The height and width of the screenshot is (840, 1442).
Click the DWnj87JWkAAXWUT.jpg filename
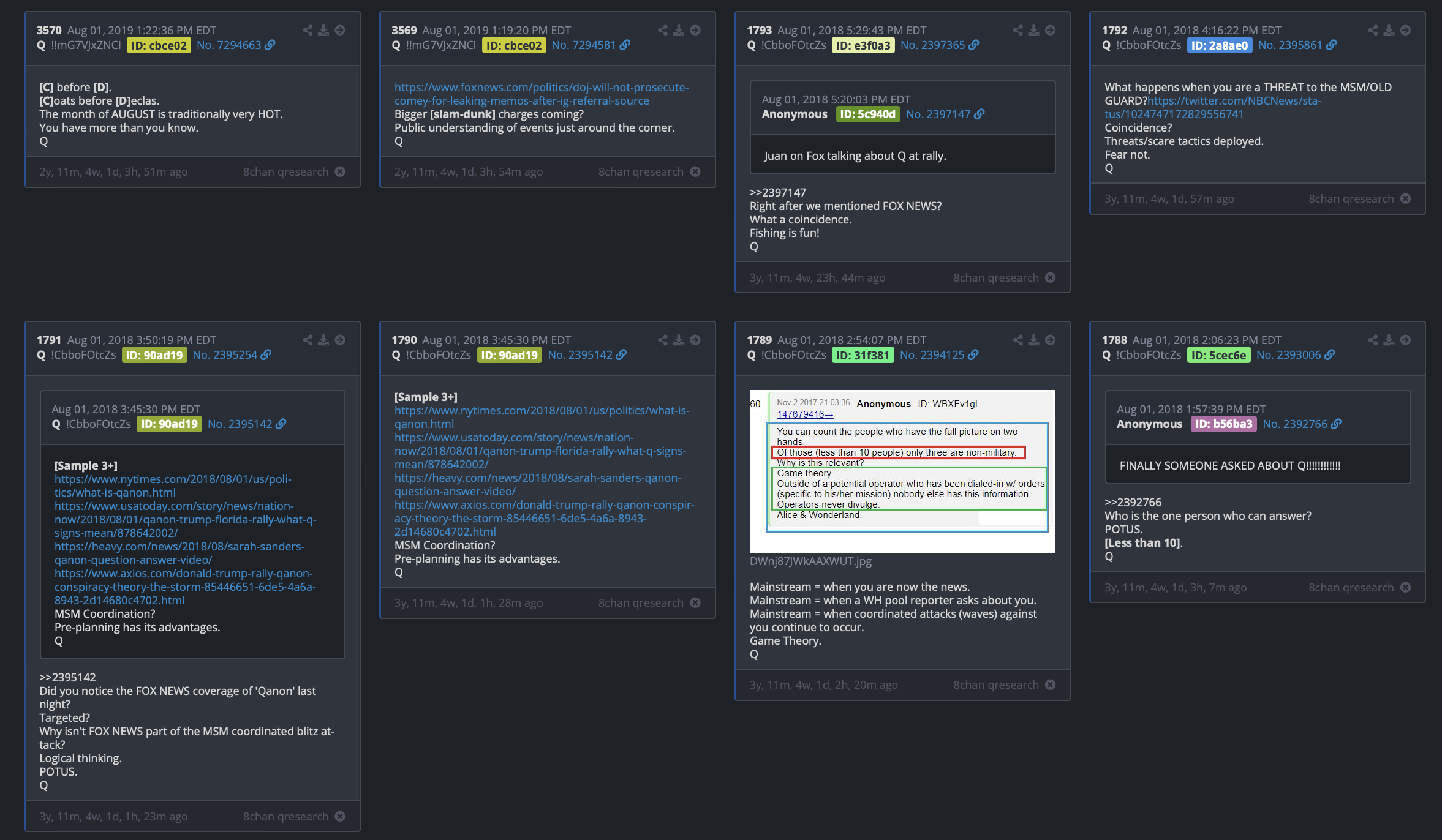pos(810,561)
